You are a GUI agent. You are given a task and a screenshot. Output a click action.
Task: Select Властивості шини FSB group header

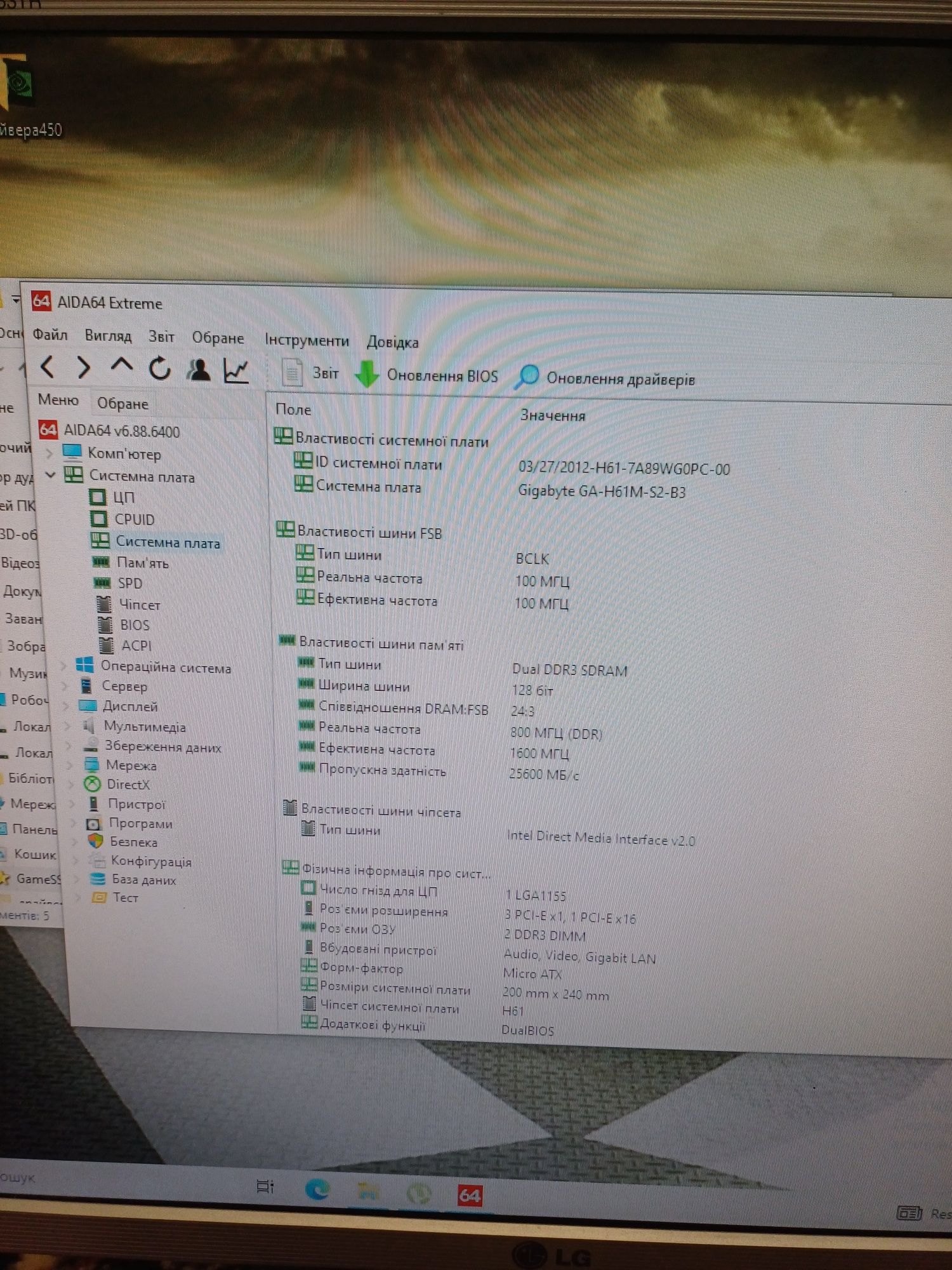click(359, 531)
